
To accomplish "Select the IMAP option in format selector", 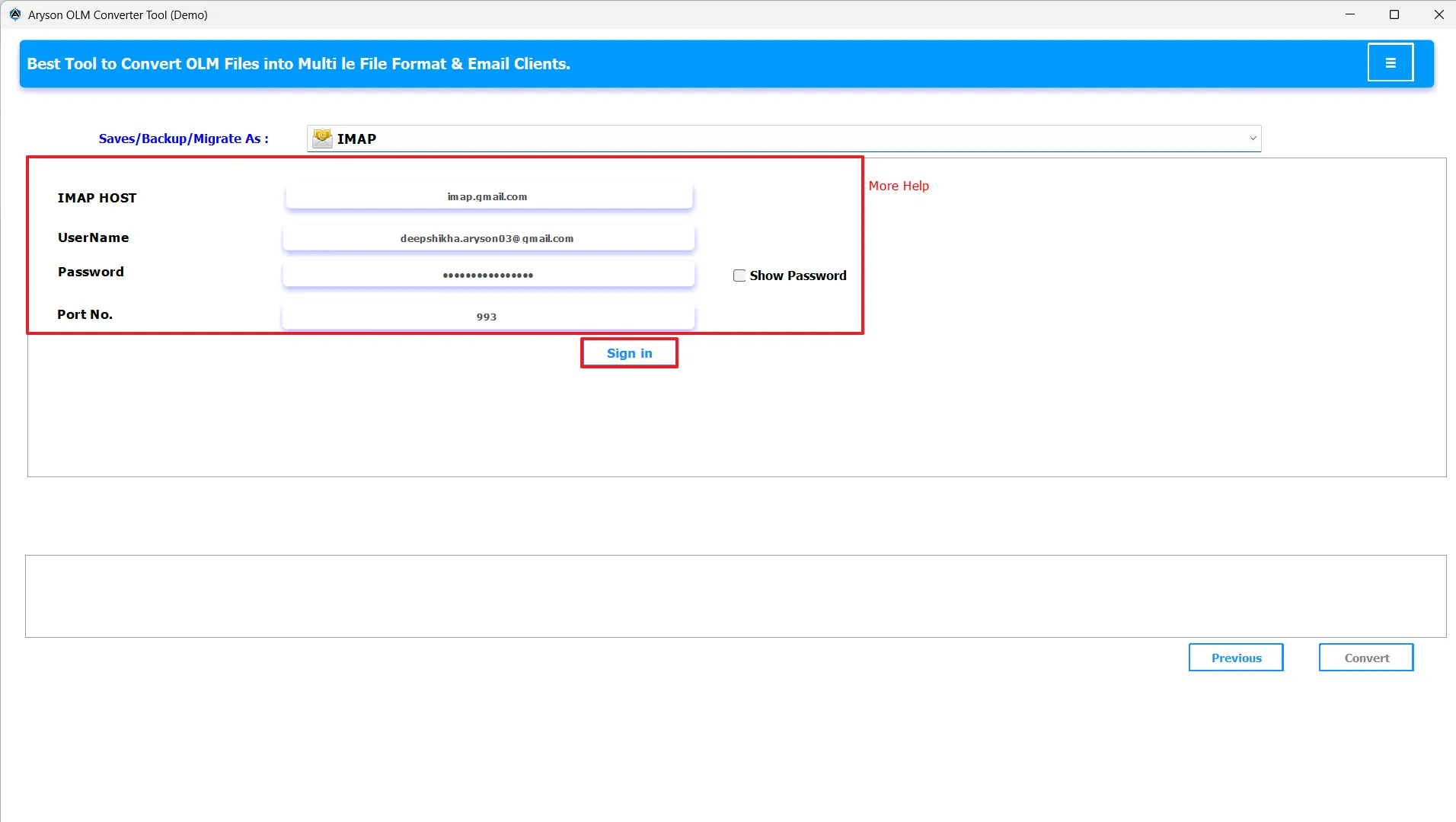I will click(356, 138).
